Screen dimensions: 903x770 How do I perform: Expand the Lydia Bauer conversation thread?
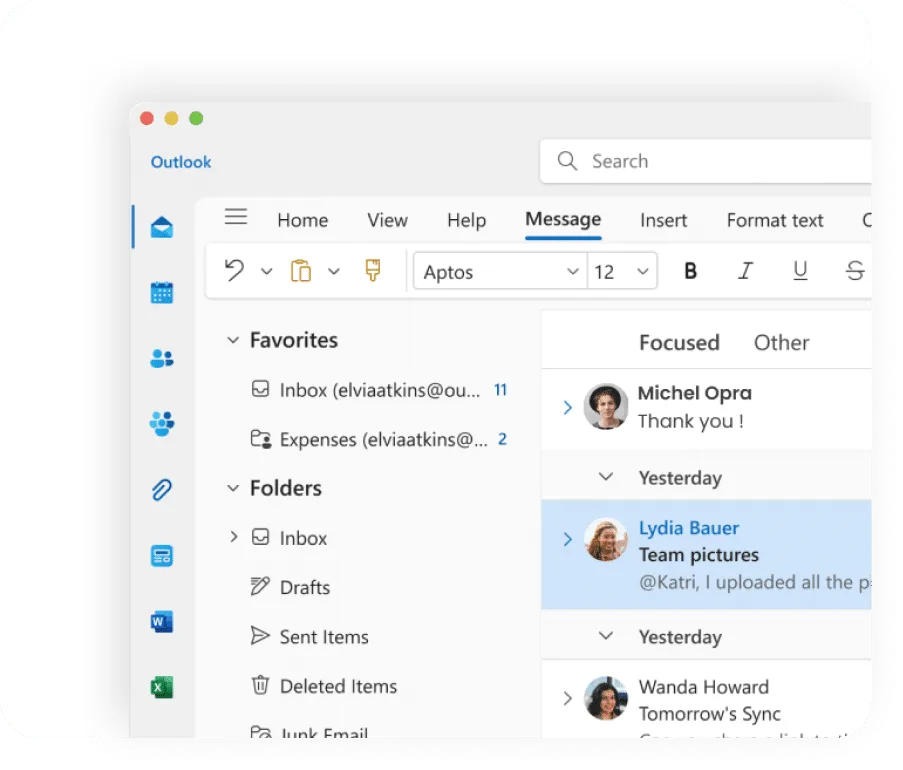click(x=567, y=539)
